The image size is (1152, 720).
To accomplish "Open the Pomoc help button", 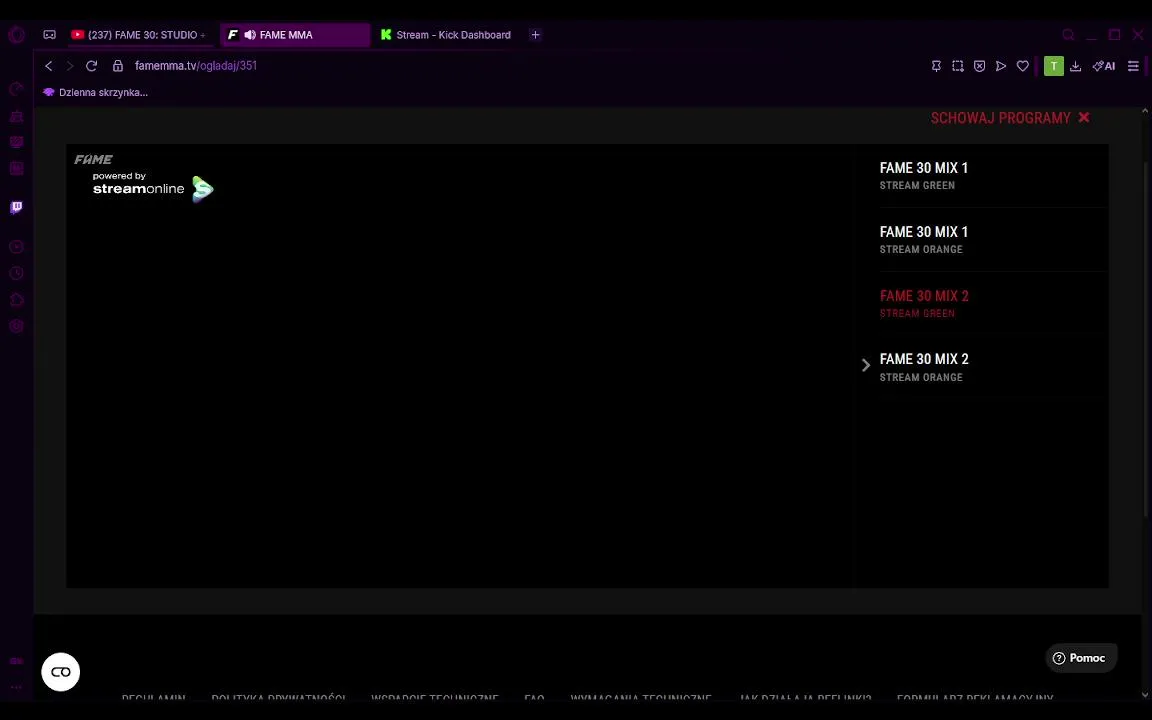I will (1081, 658).
